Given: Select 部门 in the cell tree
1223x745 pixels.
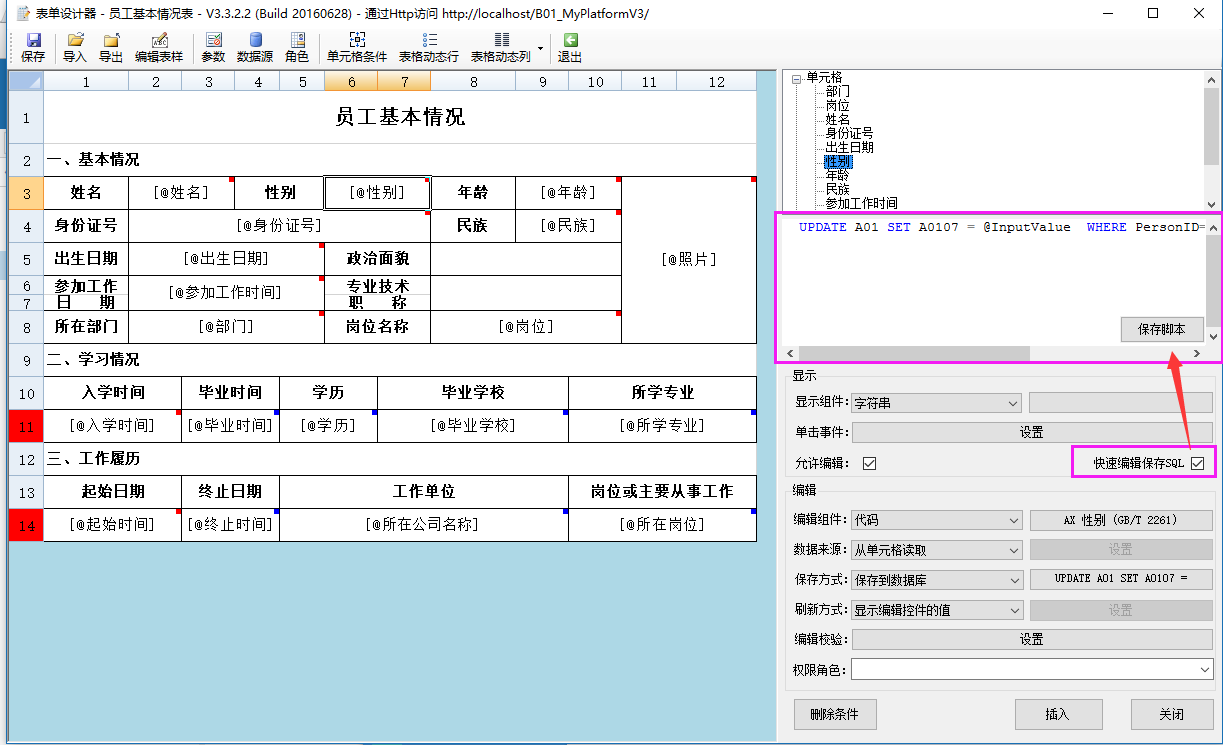Looking at the screenshot, I should click(838, 91).
